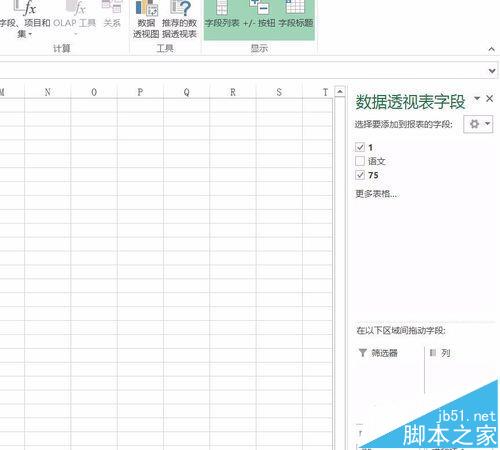
Task: Select column Q header
Action: [x=187, y=92]
